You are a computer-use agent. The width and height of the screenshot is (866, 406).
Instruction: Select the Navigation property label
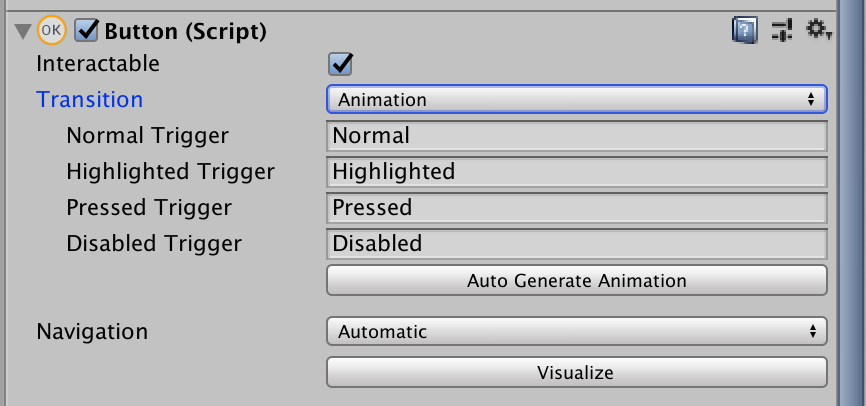[x=92, y=331]
